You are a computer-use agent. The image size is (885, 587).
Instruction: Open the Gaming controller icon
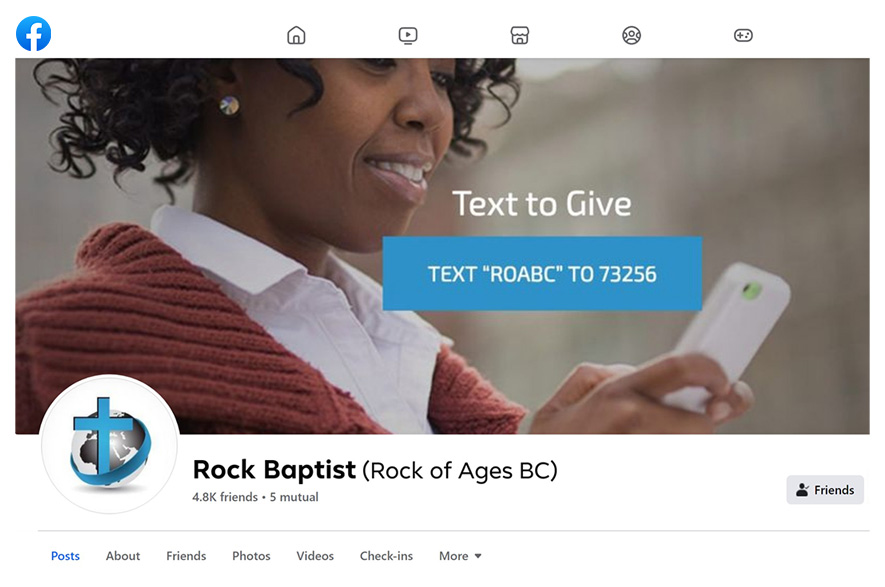point(743,35)
